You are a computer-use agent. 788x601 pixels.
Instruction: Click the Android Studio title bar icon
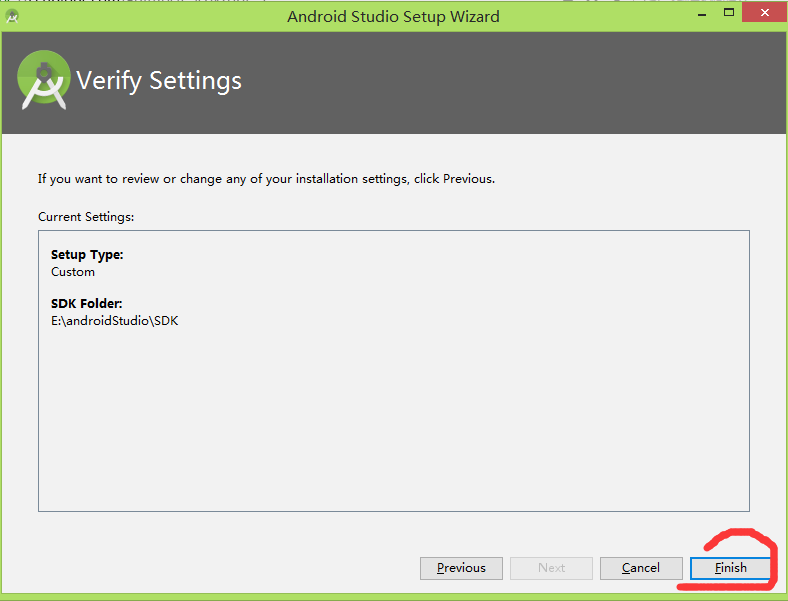(12, 17)
